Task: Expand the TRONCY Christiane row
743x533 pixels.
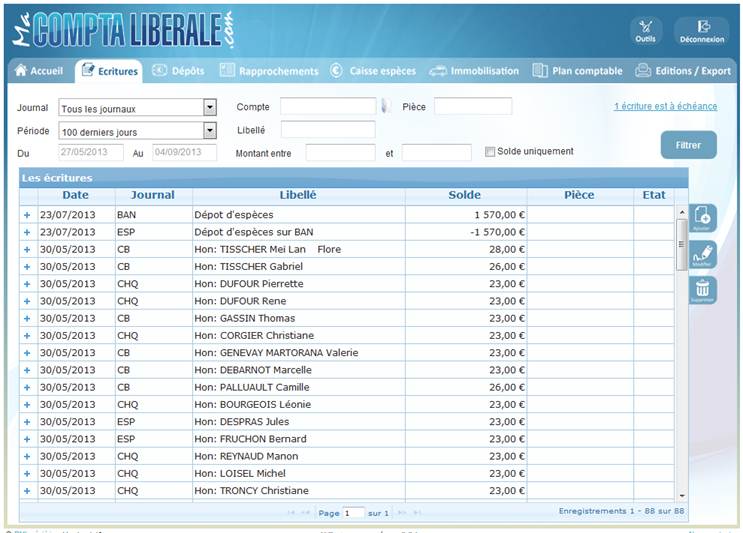Action: coord(27,491)
